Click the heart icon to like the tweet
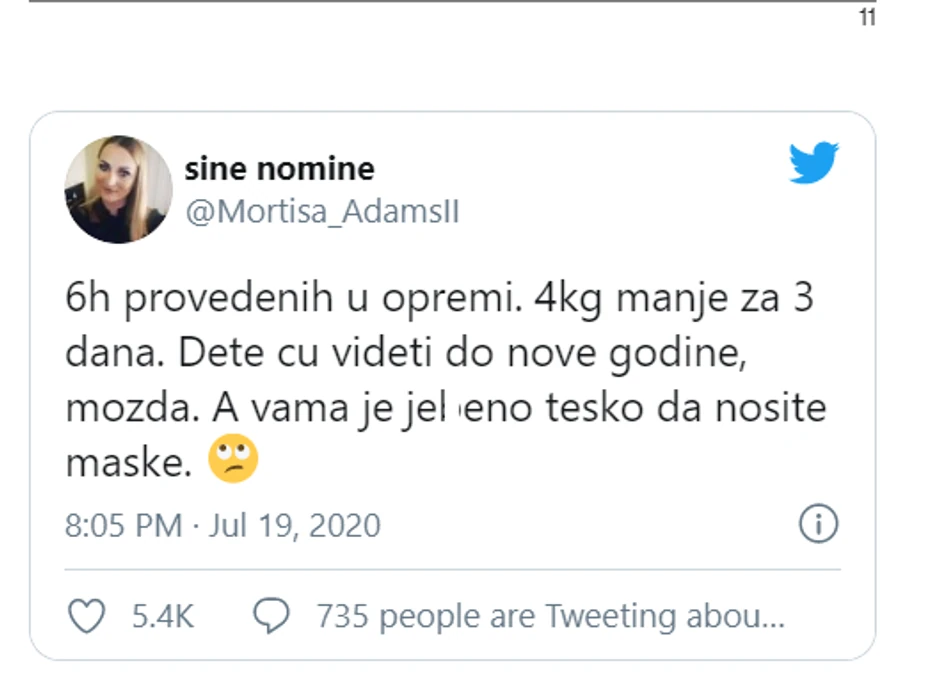Image resolution: width=940 pixels, height=696 pixels. pyautogui.click(x=86, y=616)
